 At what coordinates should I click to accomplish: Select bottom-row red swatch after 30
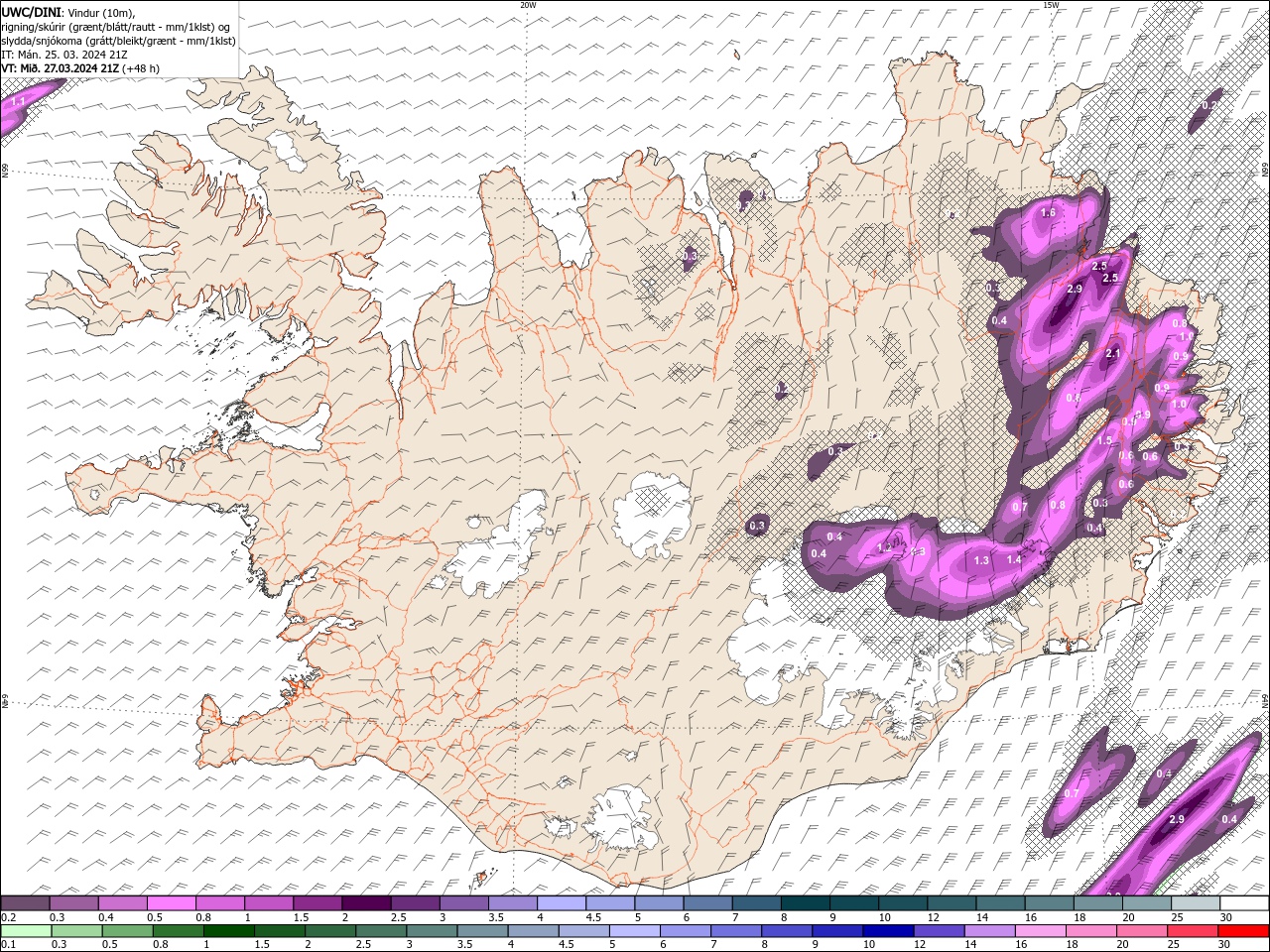point(1243,930)
